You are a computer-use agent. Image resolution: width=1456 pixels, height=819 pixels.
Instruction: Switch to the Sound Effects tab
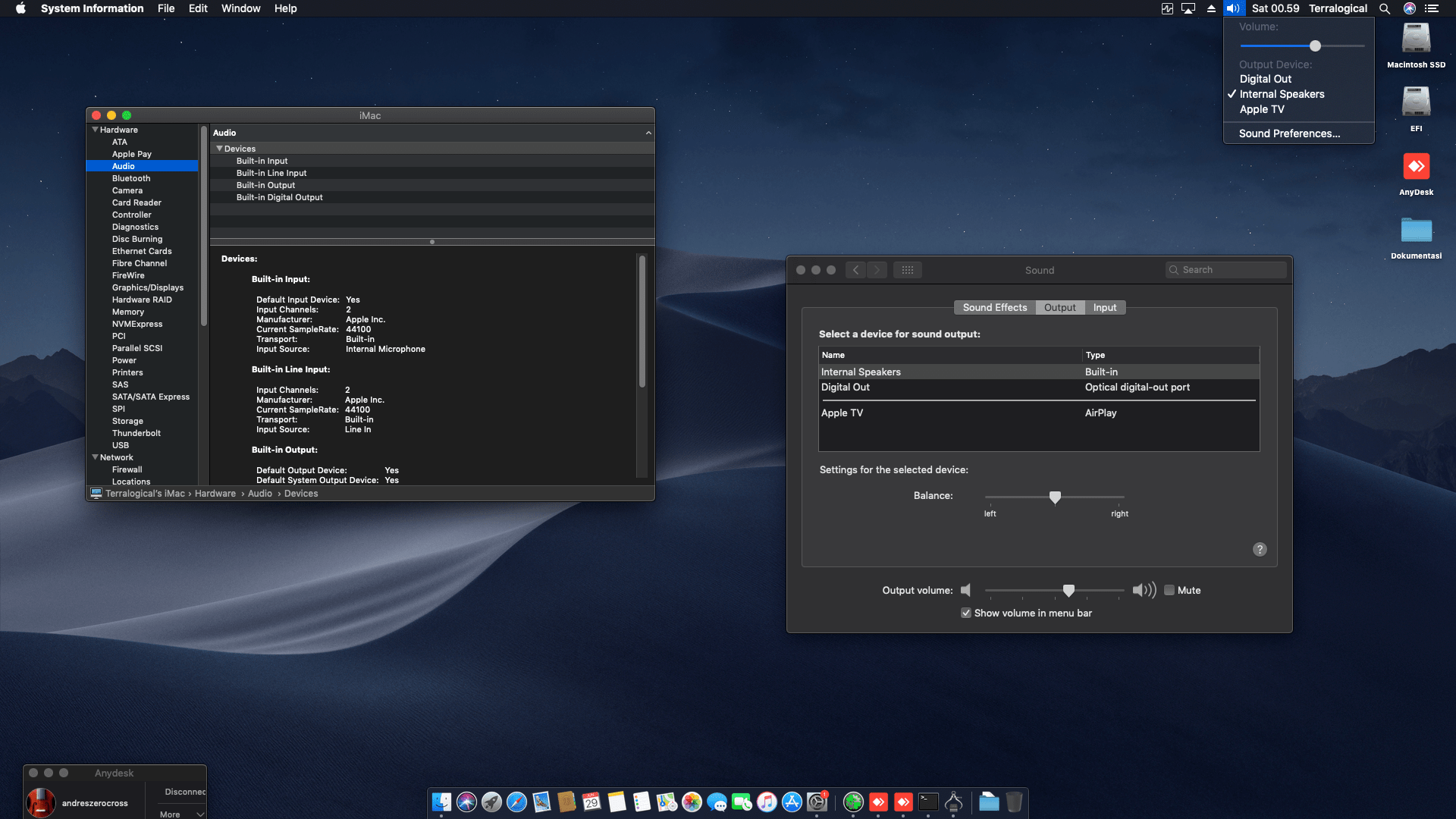coord(994,307)
